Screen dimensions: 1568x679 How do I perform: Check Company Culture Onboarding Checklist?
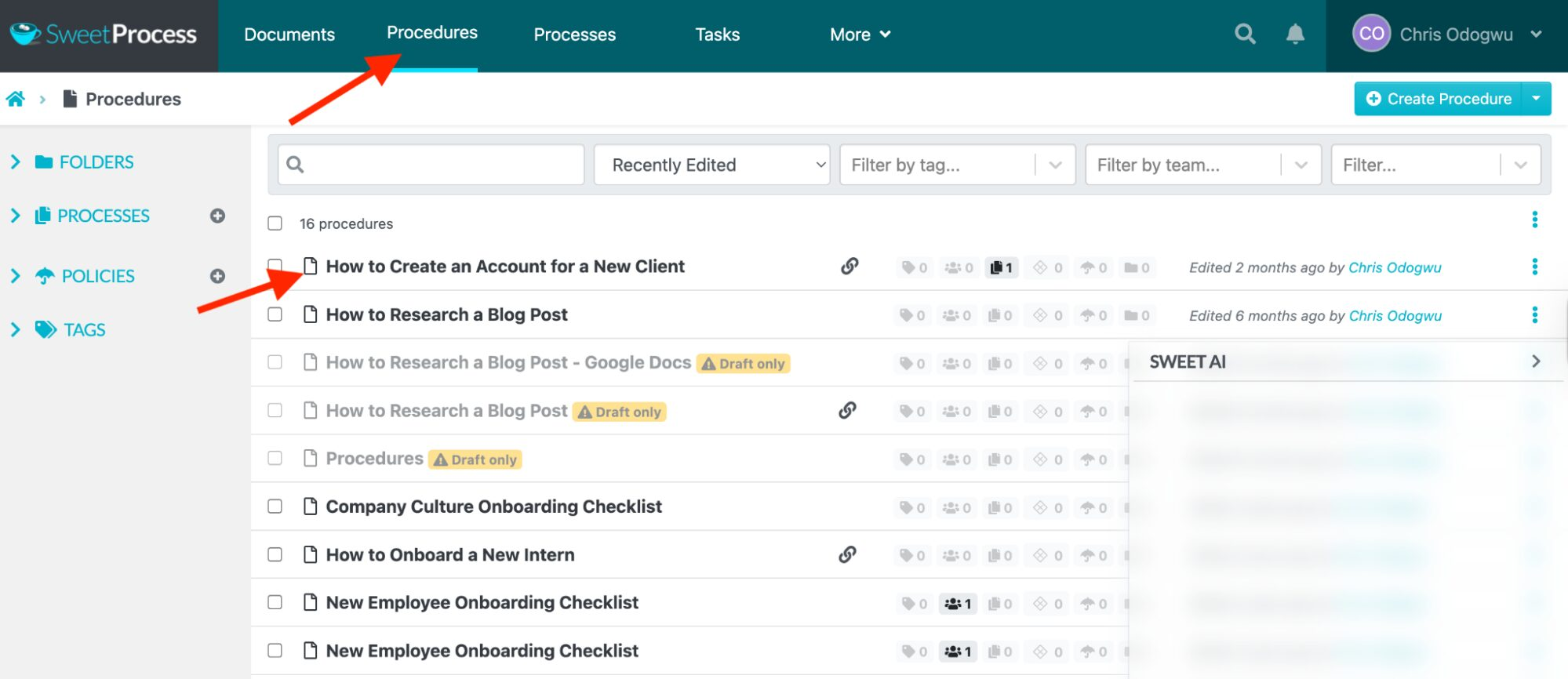coord(275,507)
